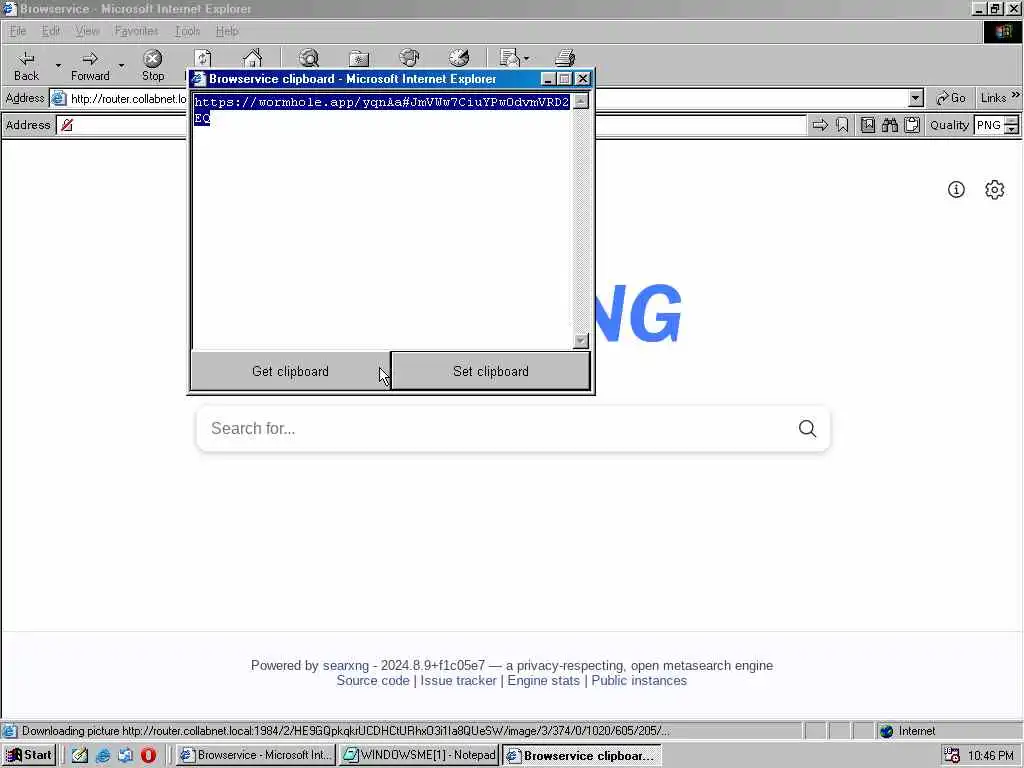Expand the Links toolbar chevron
The height and width of the screenshot is (768, 1024).
(1016, 95)
